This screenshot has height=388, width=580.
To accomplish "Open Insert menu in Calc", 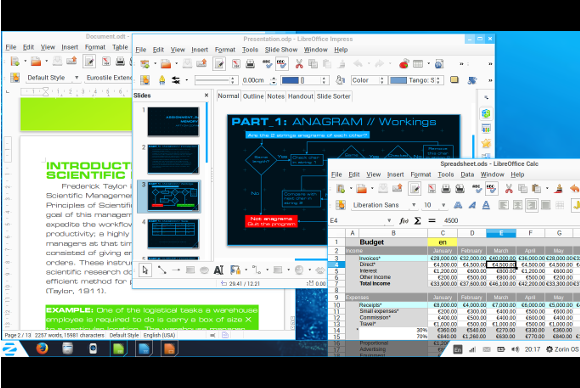I will [x=395, y=174].
